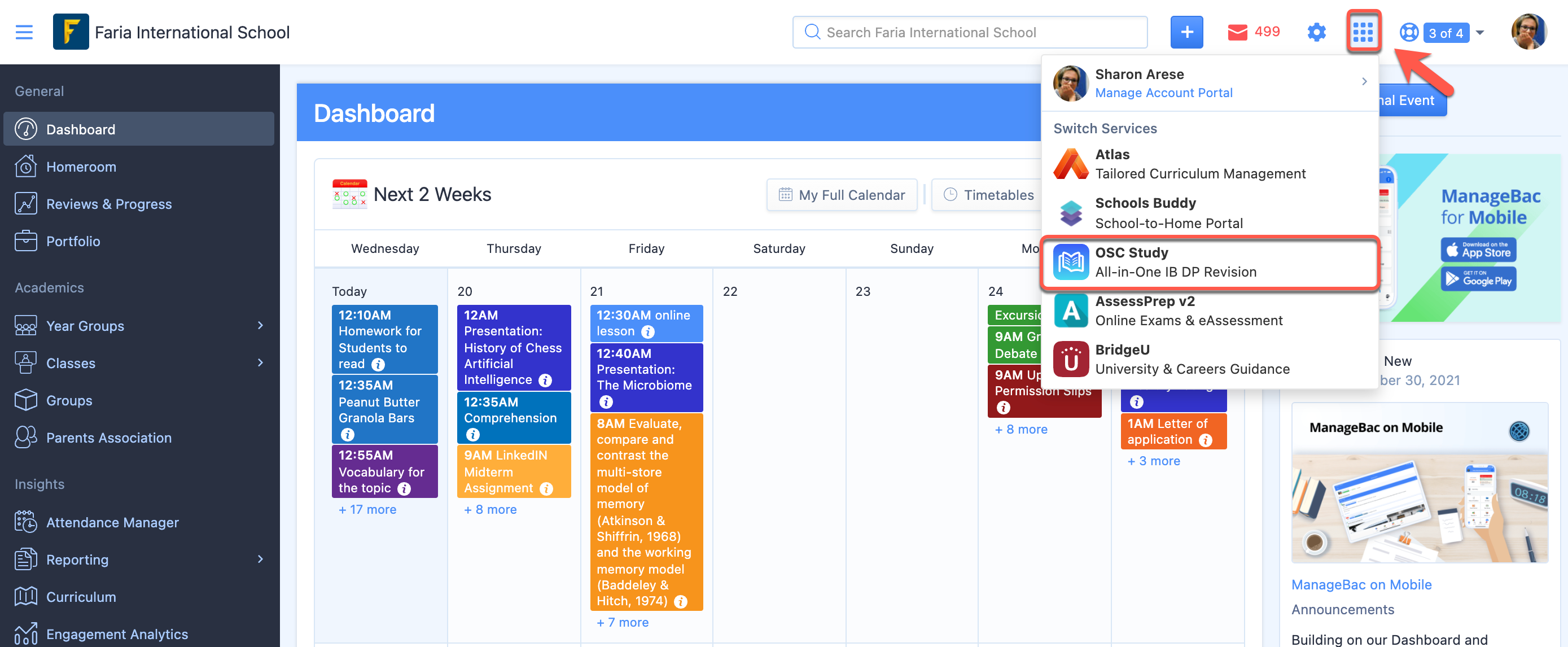
Task: Open Homework for Students to read event
Action: 384,339
